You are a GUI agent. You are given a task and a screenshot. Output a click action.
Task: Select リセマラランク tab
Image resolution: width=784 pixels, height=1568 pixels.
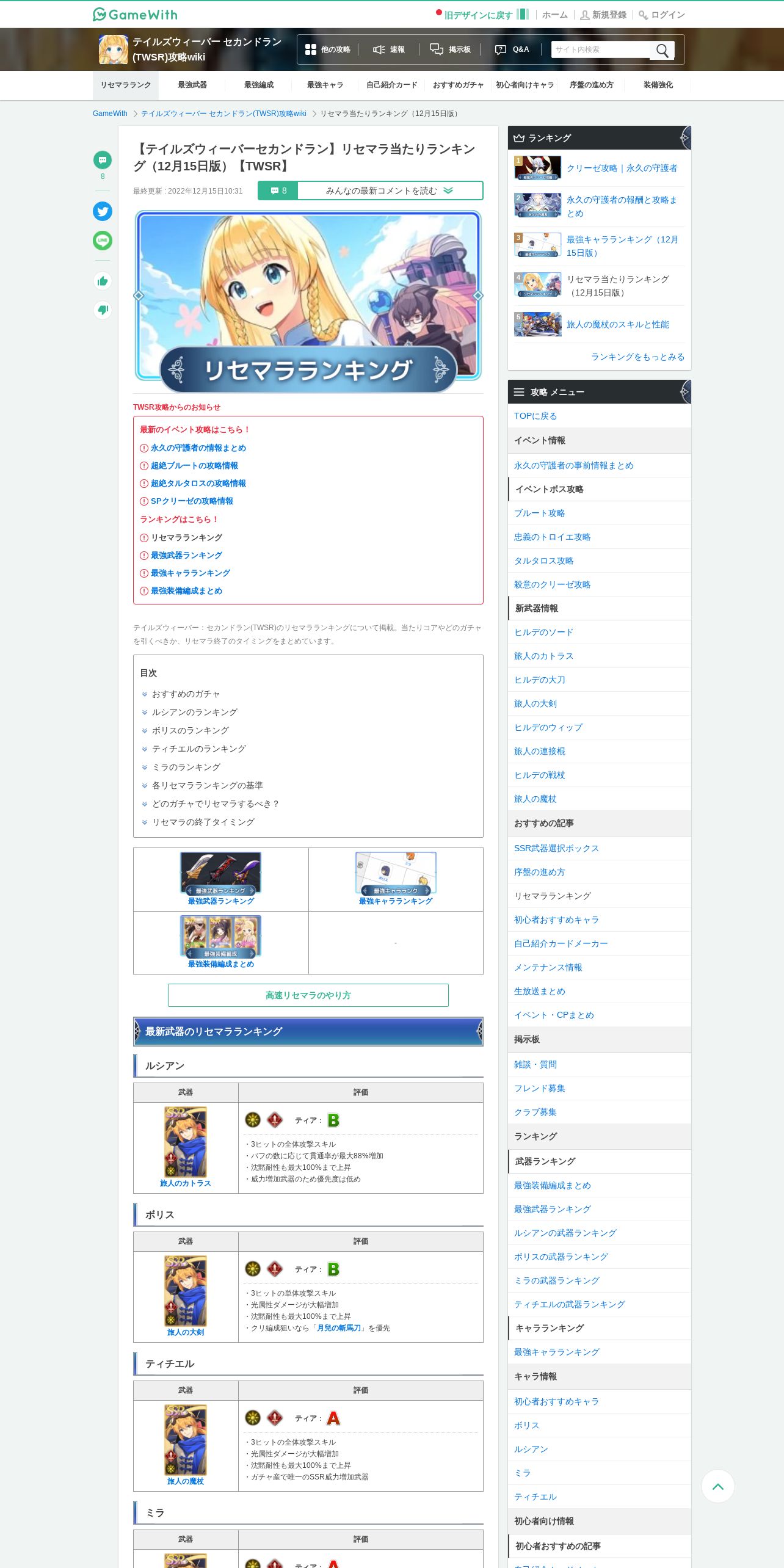pos(126,85)
